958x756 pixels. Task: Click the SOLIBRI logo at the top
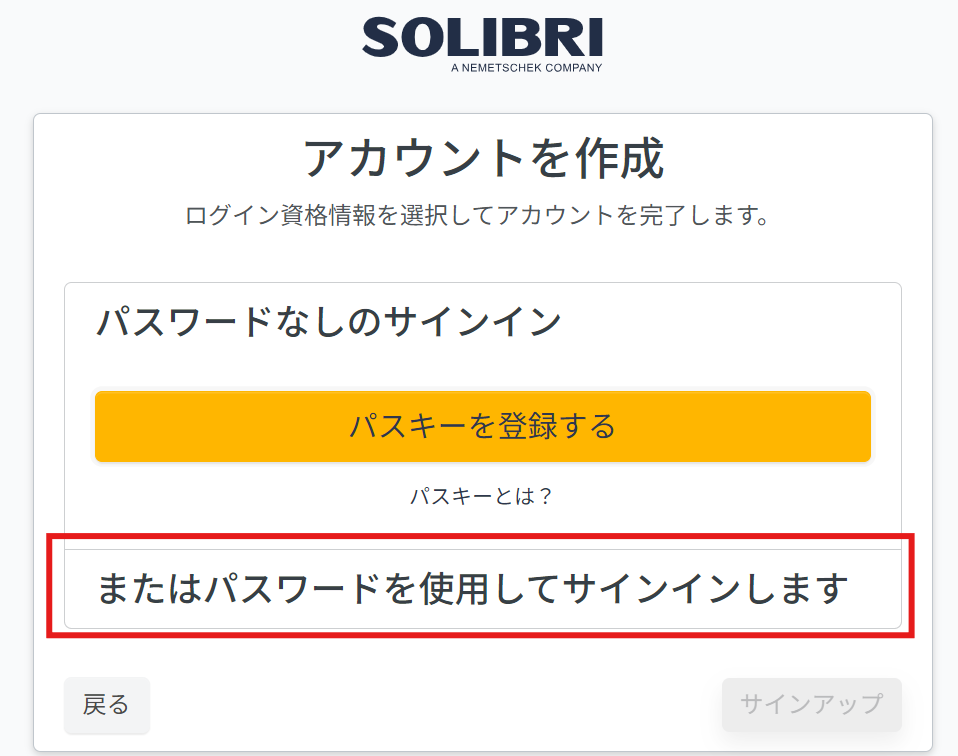pos(482,45)
